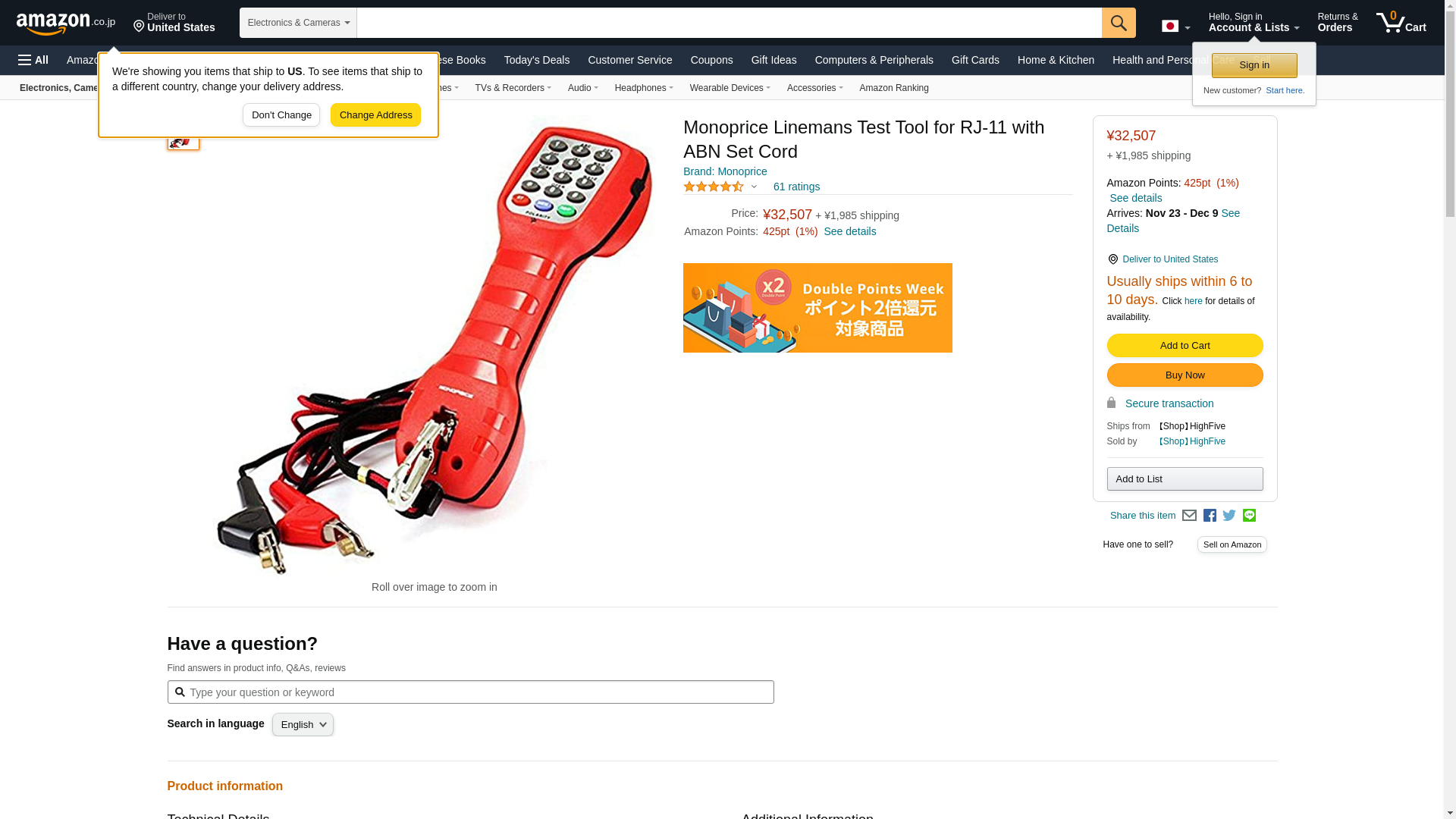Expand the Japan flag language selector
This screenshot has height=819, width=1456.
click(x=1175, y=27)
